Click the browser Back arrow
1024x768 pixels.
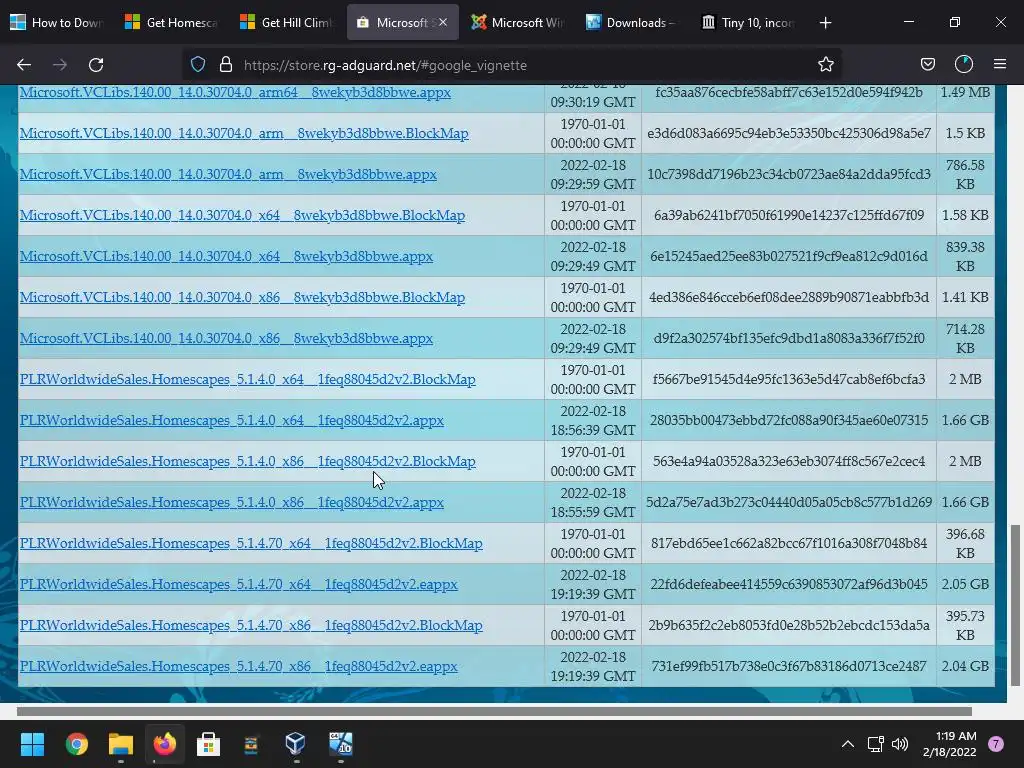24,65
